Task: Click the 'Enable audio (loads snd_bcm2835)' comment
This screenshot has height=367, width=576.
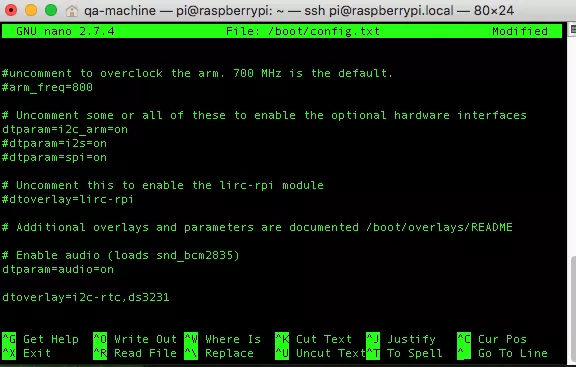Action: point(120,255)
